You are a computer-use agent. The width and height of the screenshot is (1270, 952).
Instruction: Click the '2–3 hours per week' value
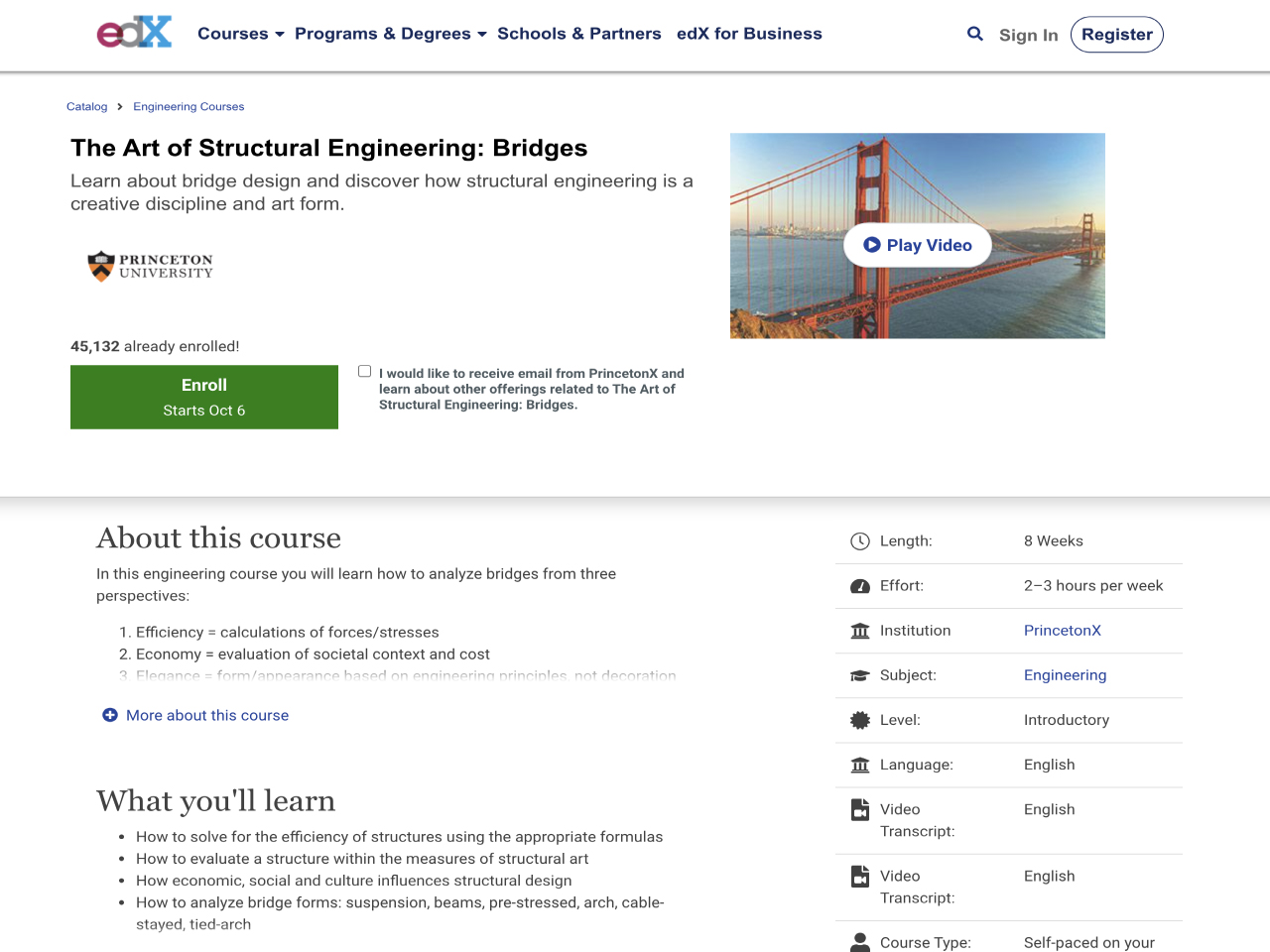(1093, 586)
